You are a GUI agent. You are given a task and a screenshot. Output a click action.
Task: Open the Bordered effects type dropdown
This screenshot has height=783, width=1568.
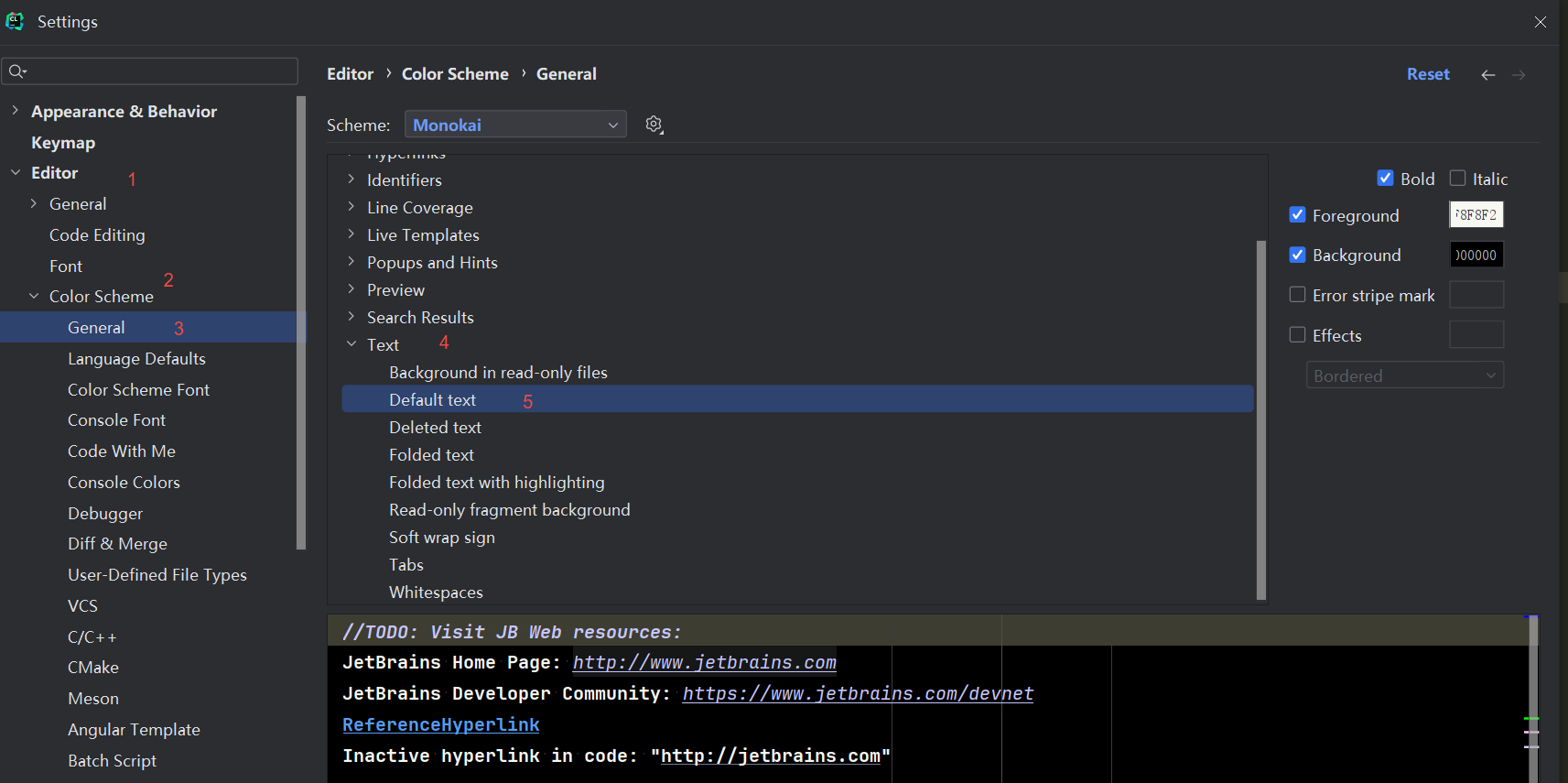point(1404,375)
